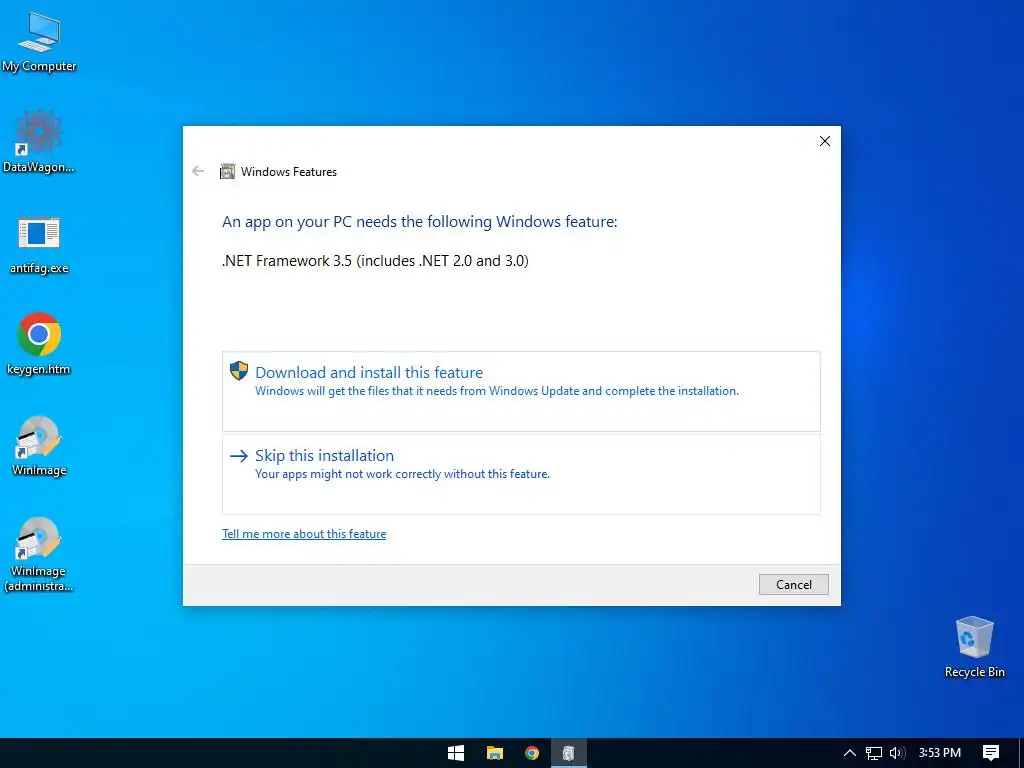The width and height of the screenshot is (1024, 768).
Task: Open File Explorer from the taskbar
Action: (x=494, y=753)
